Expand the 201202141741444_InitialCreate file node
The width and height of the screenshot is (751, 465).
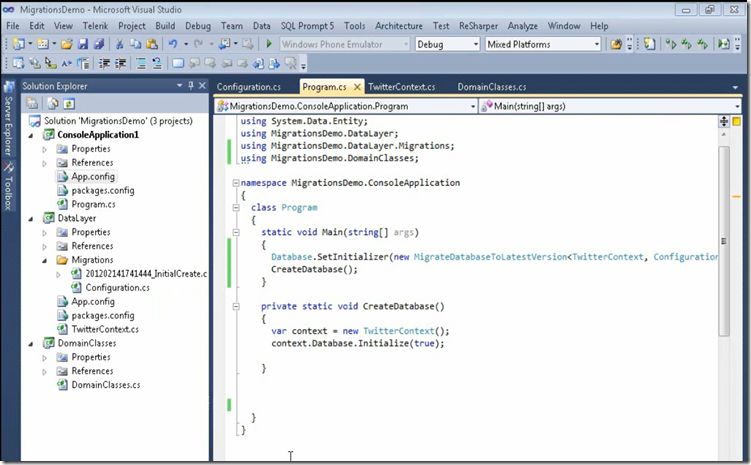58,274
